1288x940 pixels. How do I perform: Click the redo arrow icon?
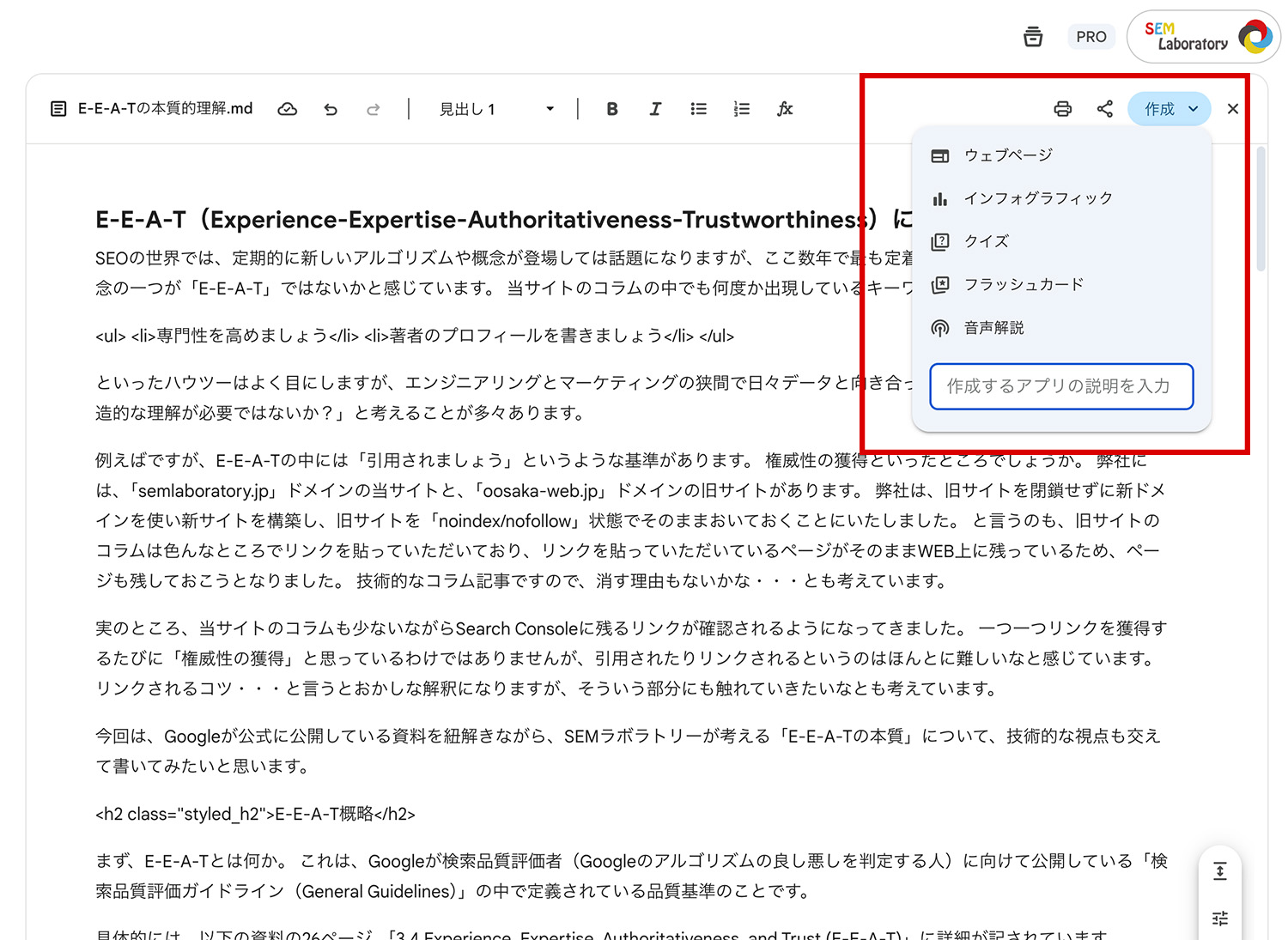click(373, 109)
